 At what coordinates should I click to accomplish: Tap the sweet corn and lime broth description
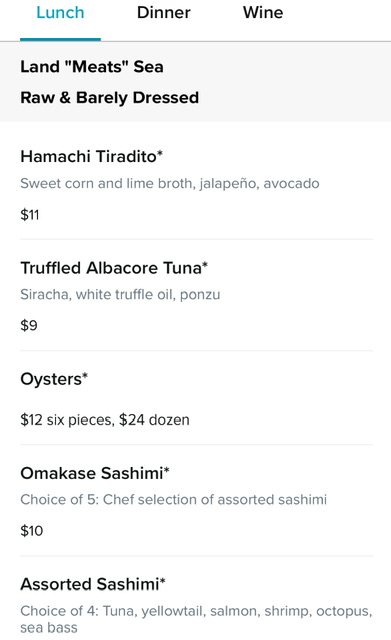(x=170, y=183)
